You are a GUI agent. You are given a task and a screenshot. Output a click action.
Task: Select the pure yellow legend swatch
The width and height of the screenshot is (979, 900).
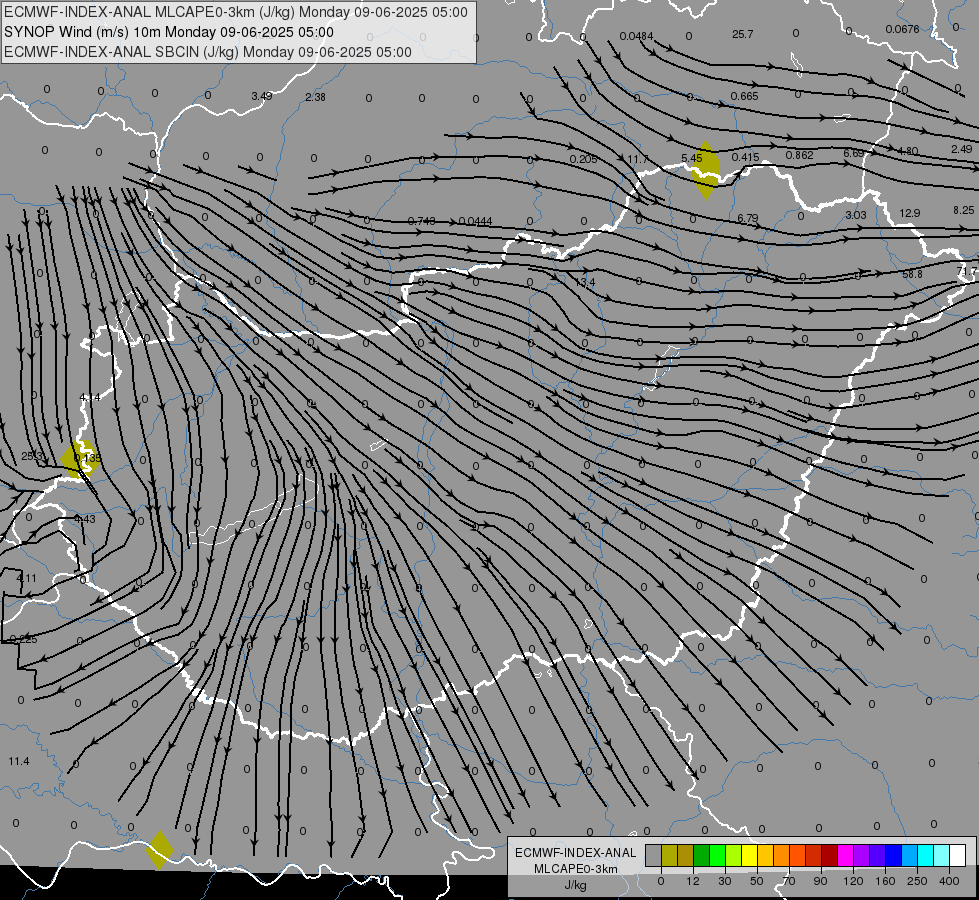(750, 855)
